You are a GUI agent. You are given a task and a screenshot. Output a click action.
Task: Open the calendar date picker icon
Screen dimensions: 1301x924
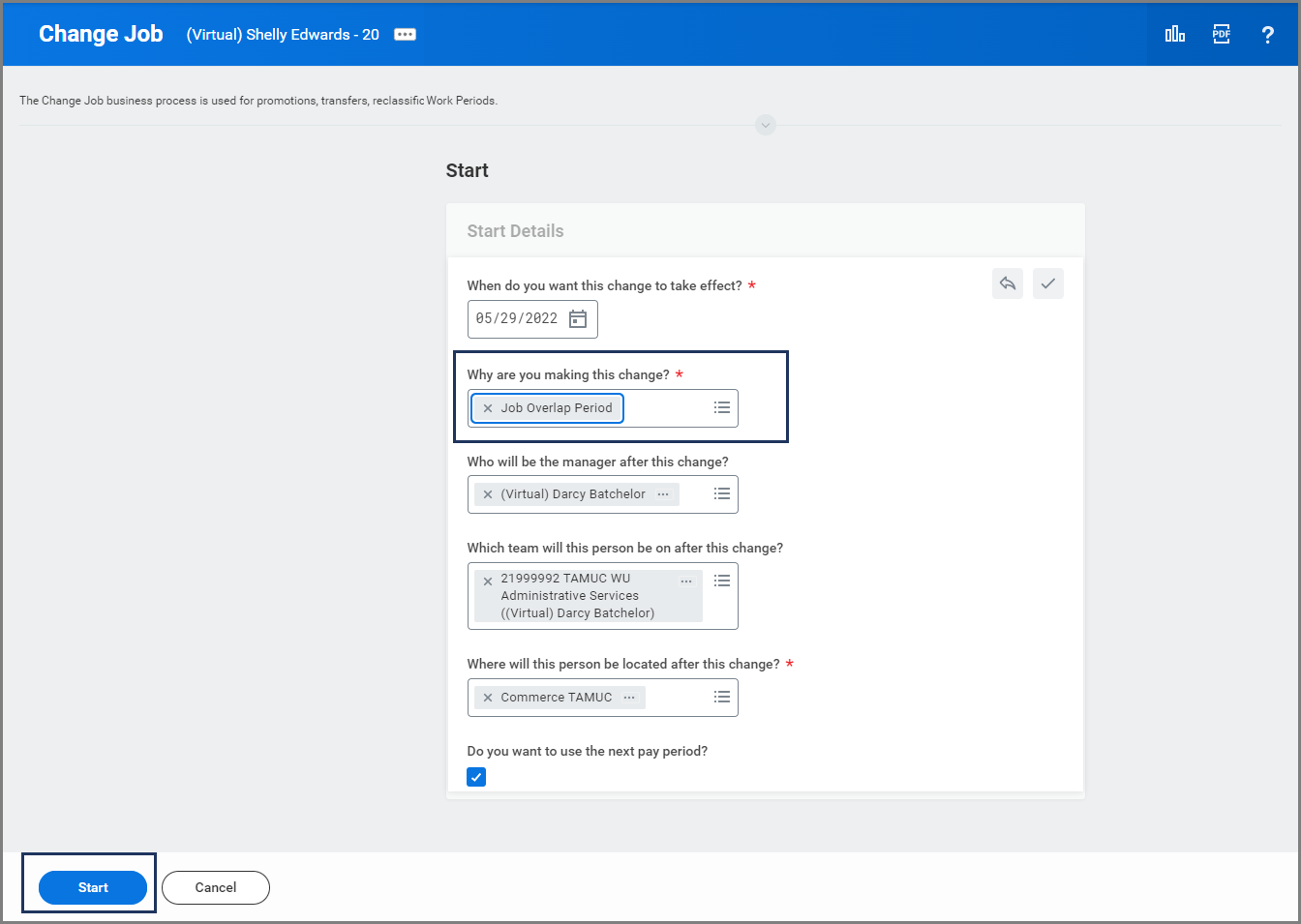[x=578, y=319]
